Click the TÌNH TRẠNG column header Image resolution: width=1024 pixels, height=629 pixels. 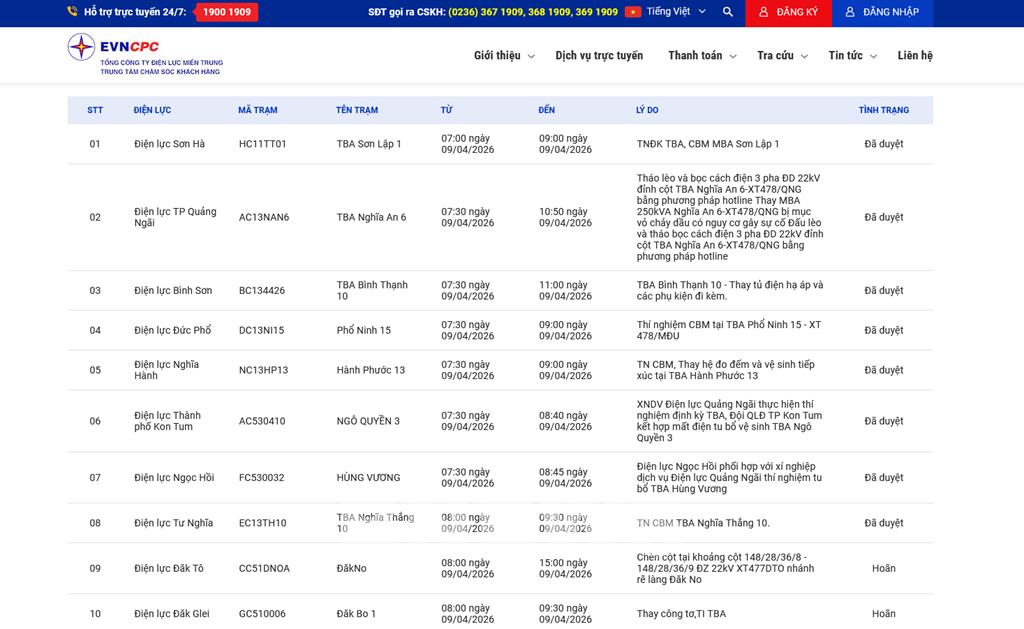point(883,110)
